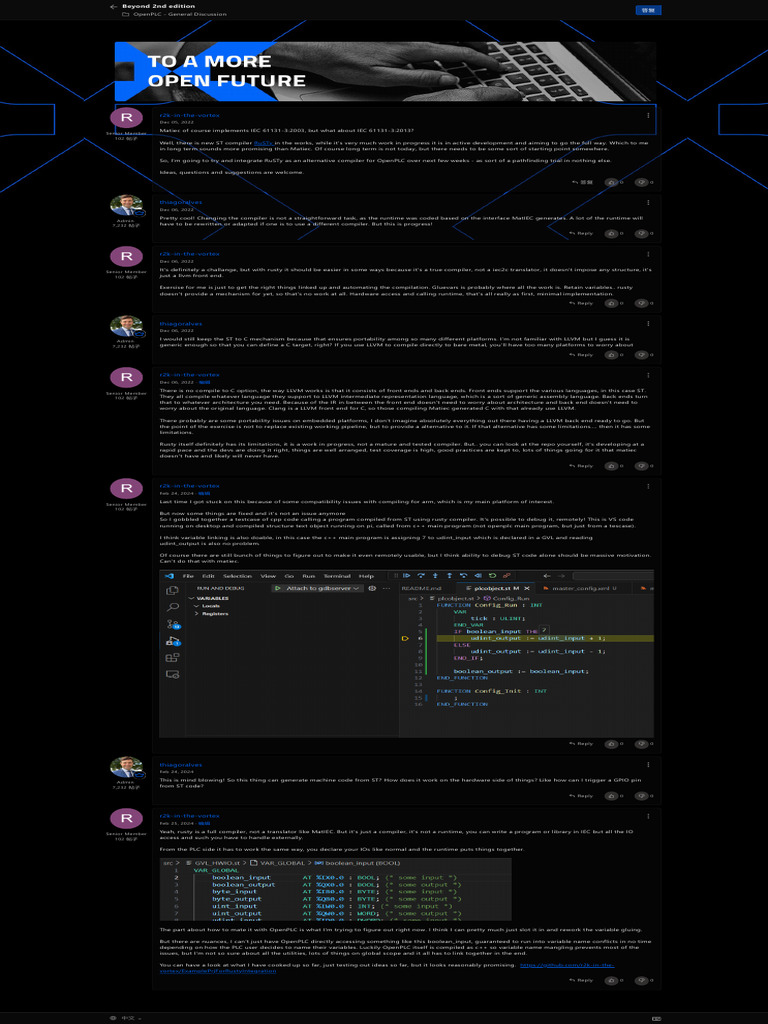Screen dimensions: 768x1024
Task: Click the back arrow beside Beyond 2nd edition
Action: pyautogui.click(x=114, y=6)
